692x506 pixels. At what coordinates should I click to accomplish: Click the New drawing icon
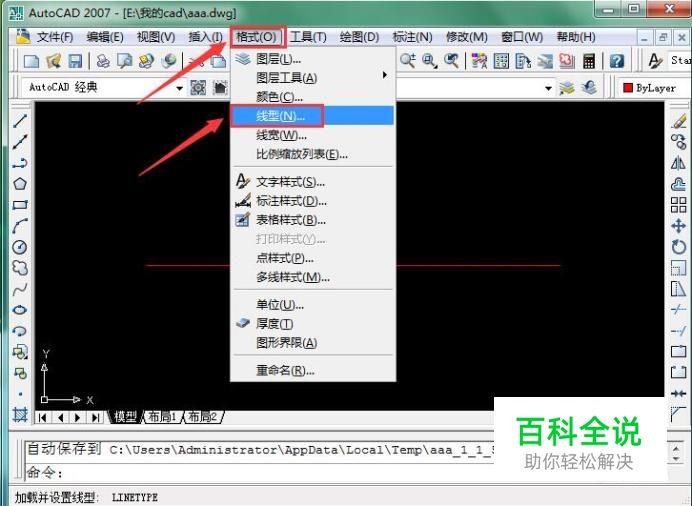31,61
